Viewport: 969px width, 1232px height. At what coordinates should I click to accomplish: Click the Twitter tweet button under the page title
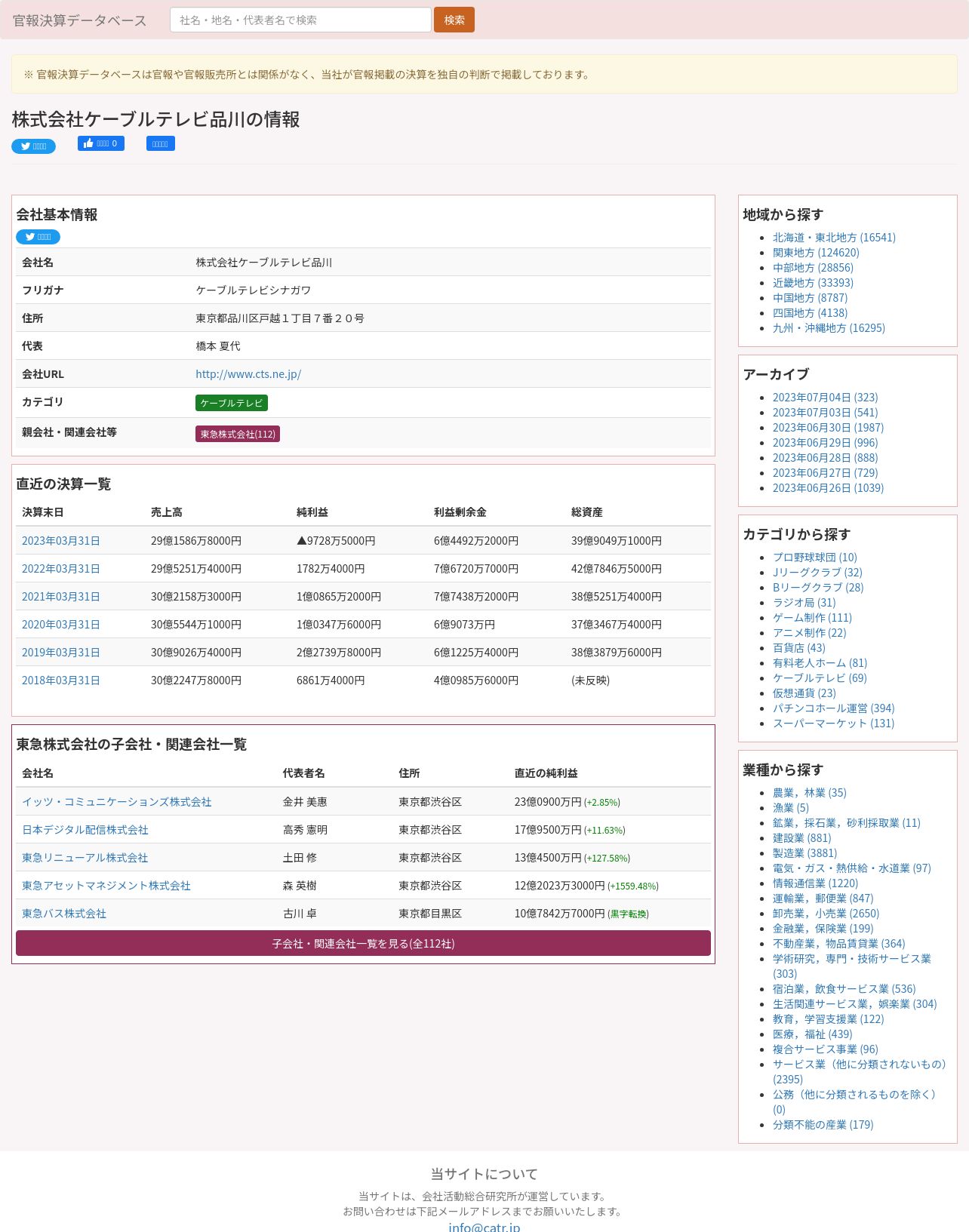point(33,146)
